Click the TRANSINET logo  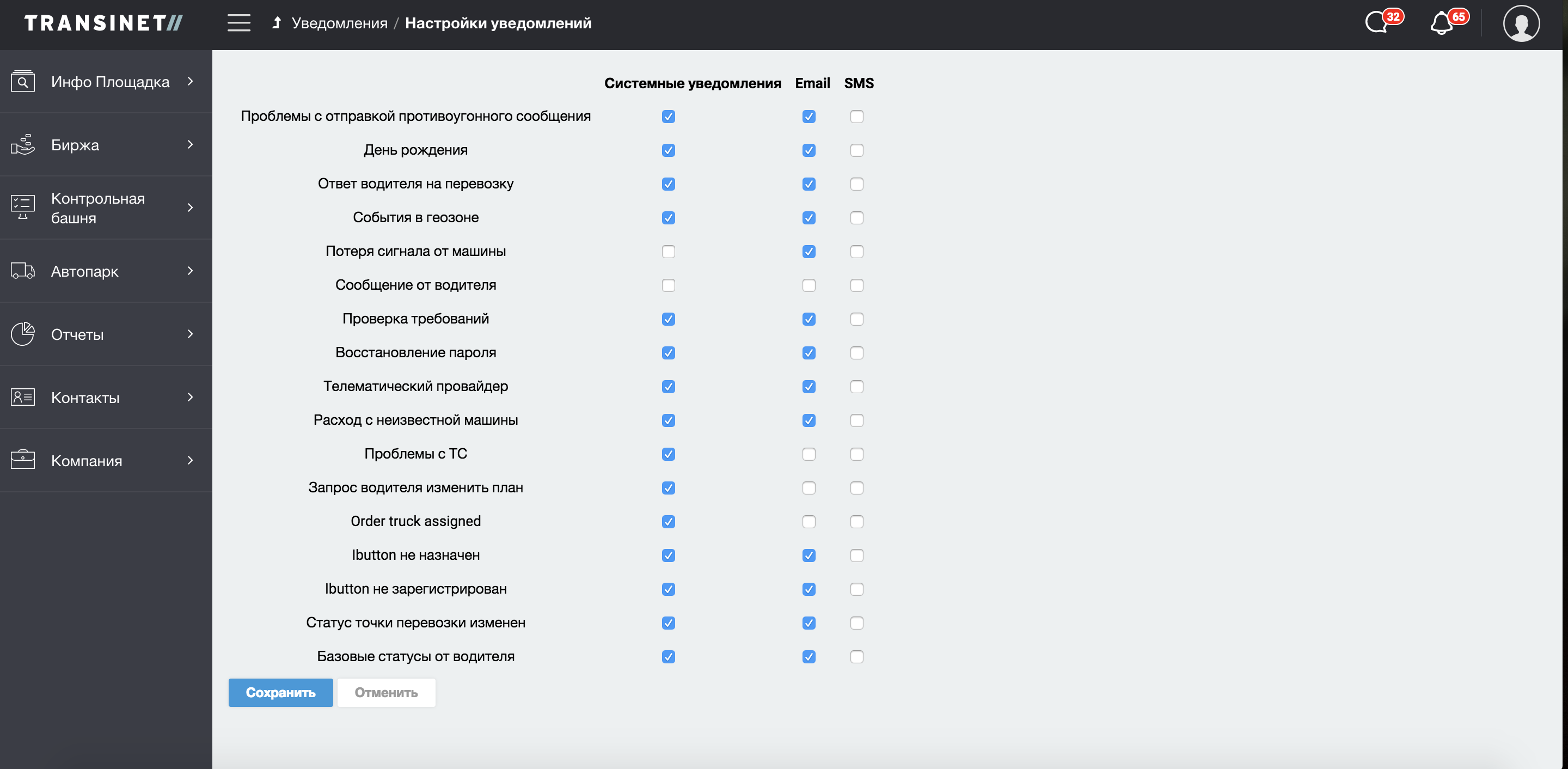tap(103, 23)
